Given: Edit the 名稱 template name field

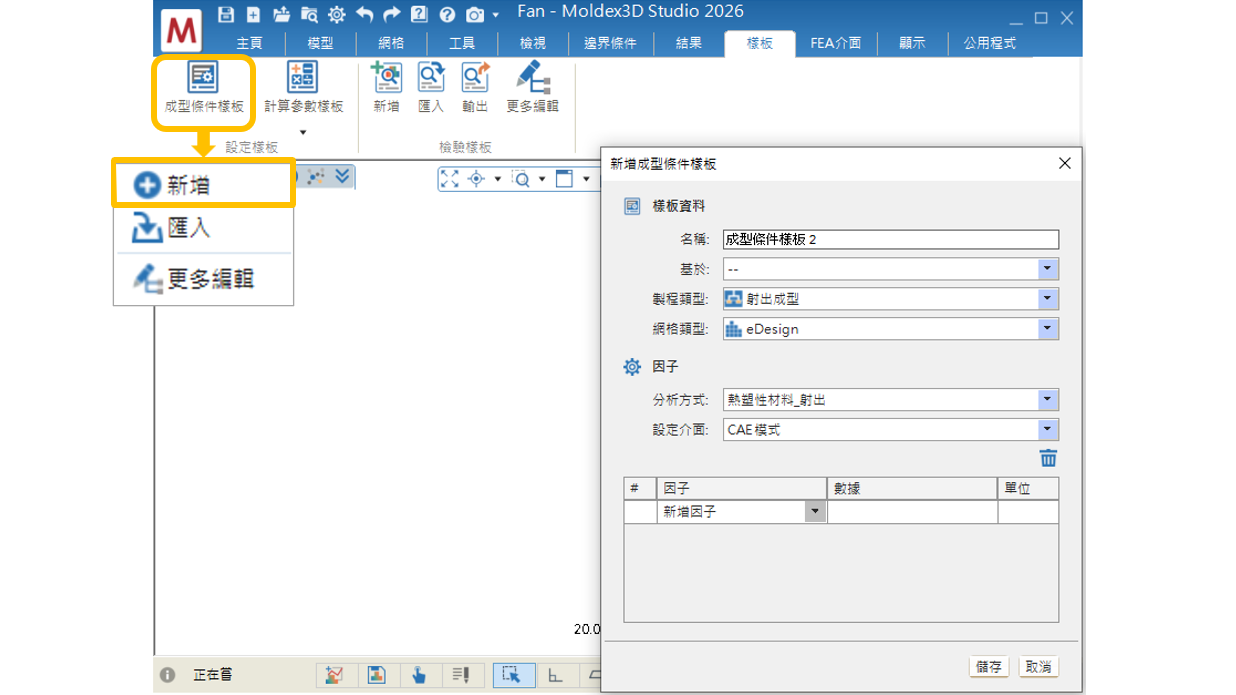Looking at the screenshot, I should (x=890, y=239).
